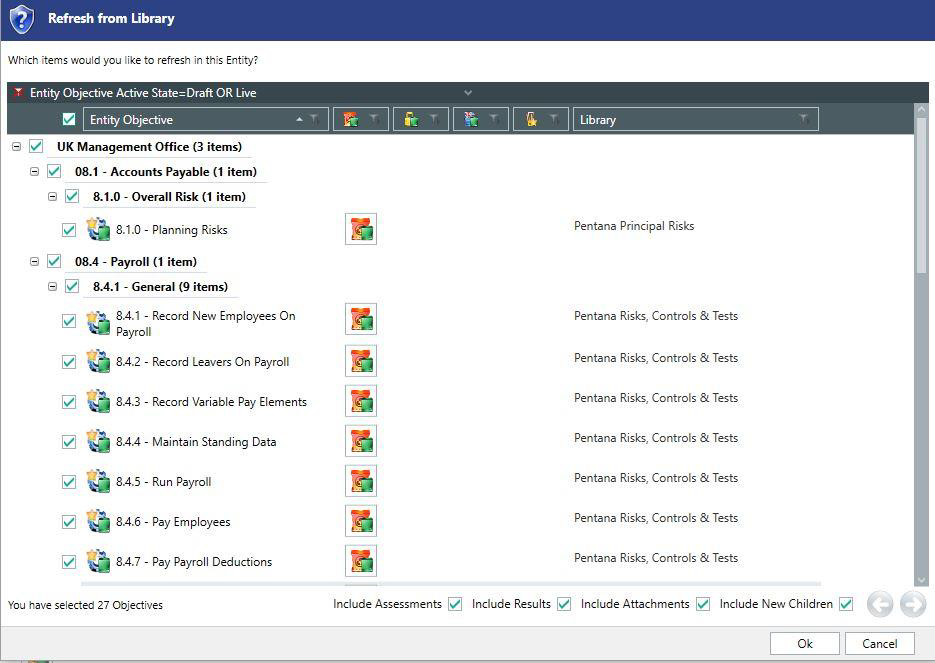The image size is (935, 663).
Task: Expand the filter bar chevron dropdown
Action: (468, 92)
